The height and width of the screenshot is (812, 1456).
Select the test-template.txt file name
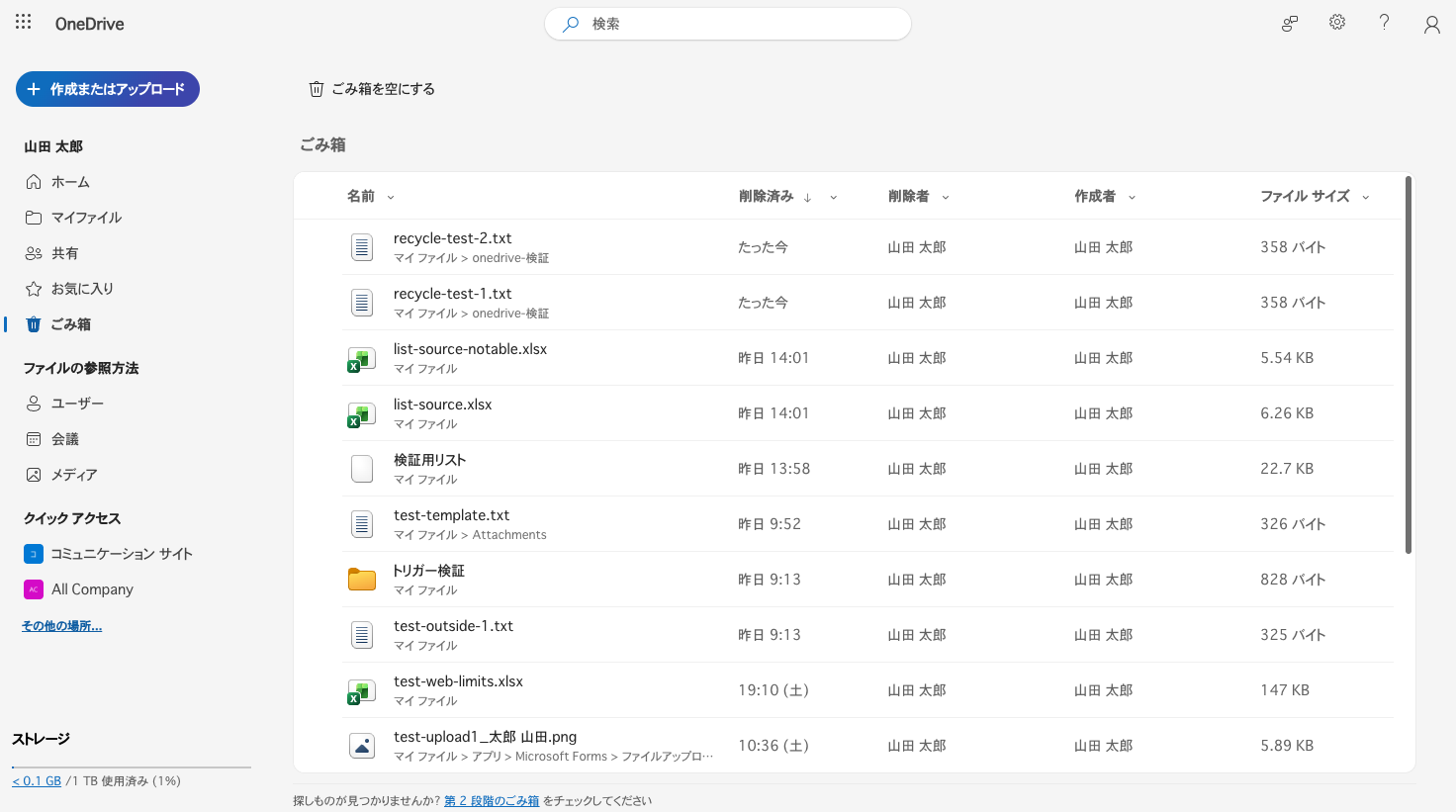[451, 515]
